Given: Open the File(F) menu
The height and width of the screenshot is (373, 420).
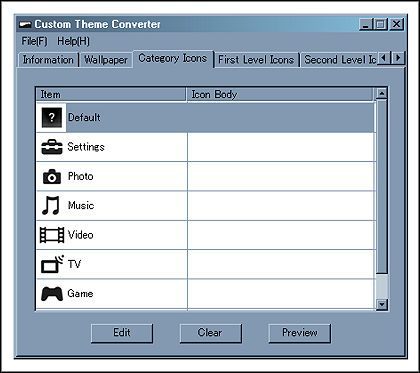Looking at the screenshot, I should [35, 41].
